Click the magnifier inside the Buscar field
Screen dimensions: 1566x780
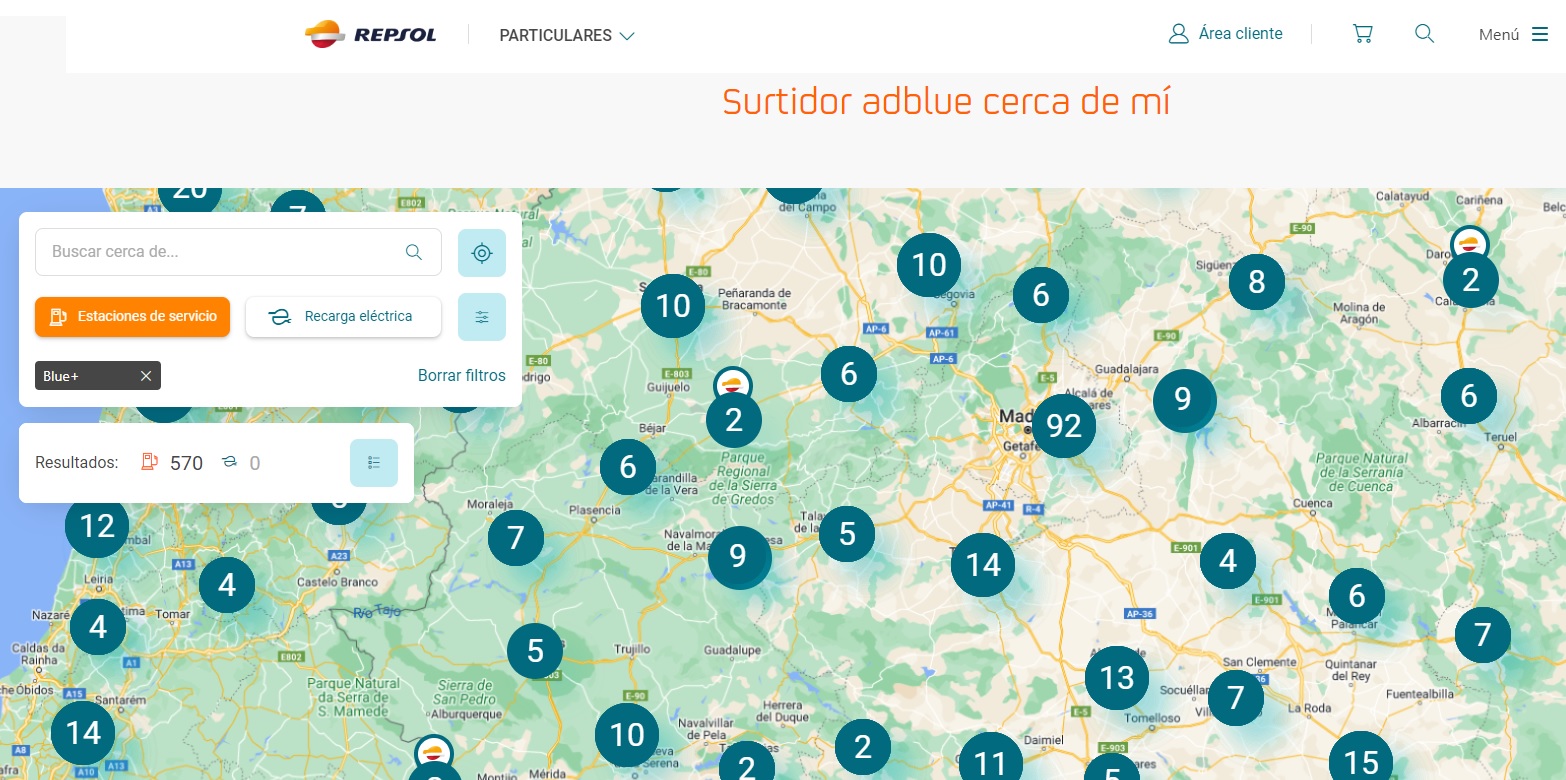pyautogui.click(x=414, y=252)
